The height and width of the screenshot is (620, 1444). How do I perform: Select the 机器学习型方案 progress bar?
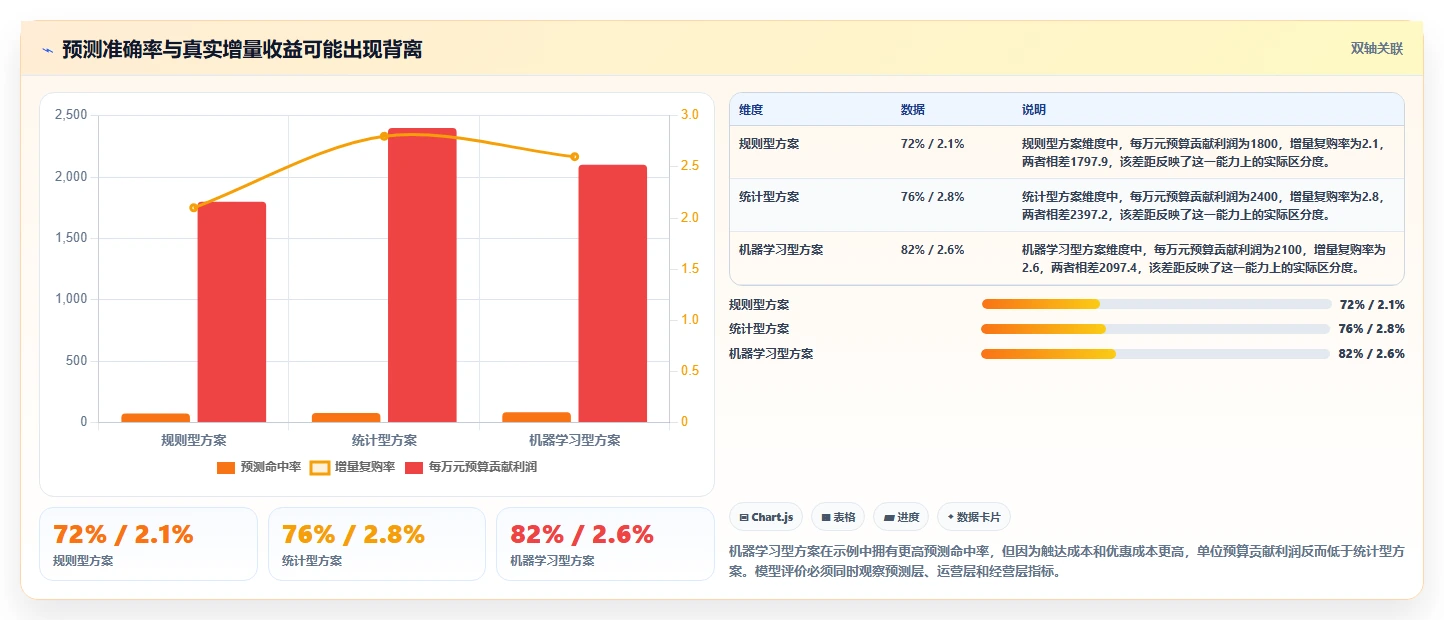click(x=1155, y=353)
